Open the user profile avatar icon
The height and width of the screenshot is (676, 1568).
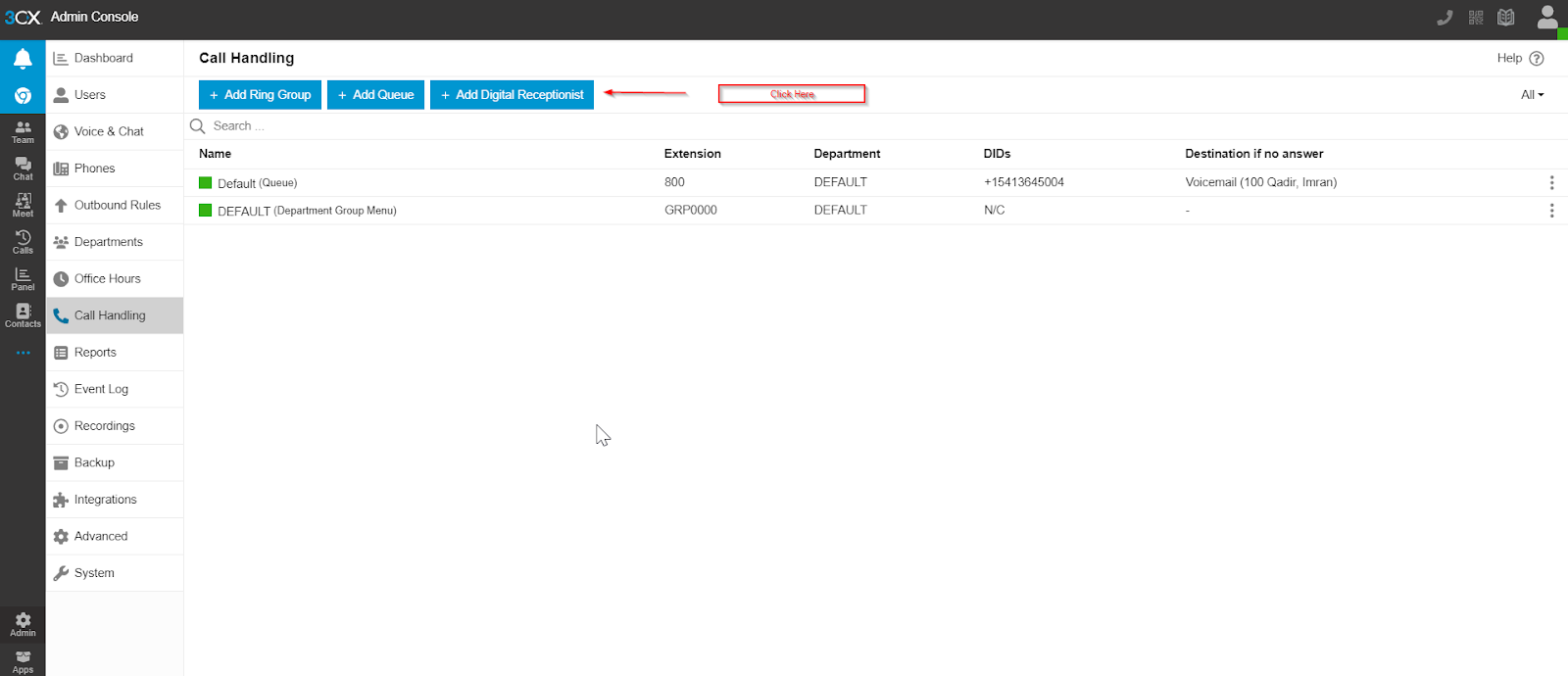click(x=1547, y=18)
